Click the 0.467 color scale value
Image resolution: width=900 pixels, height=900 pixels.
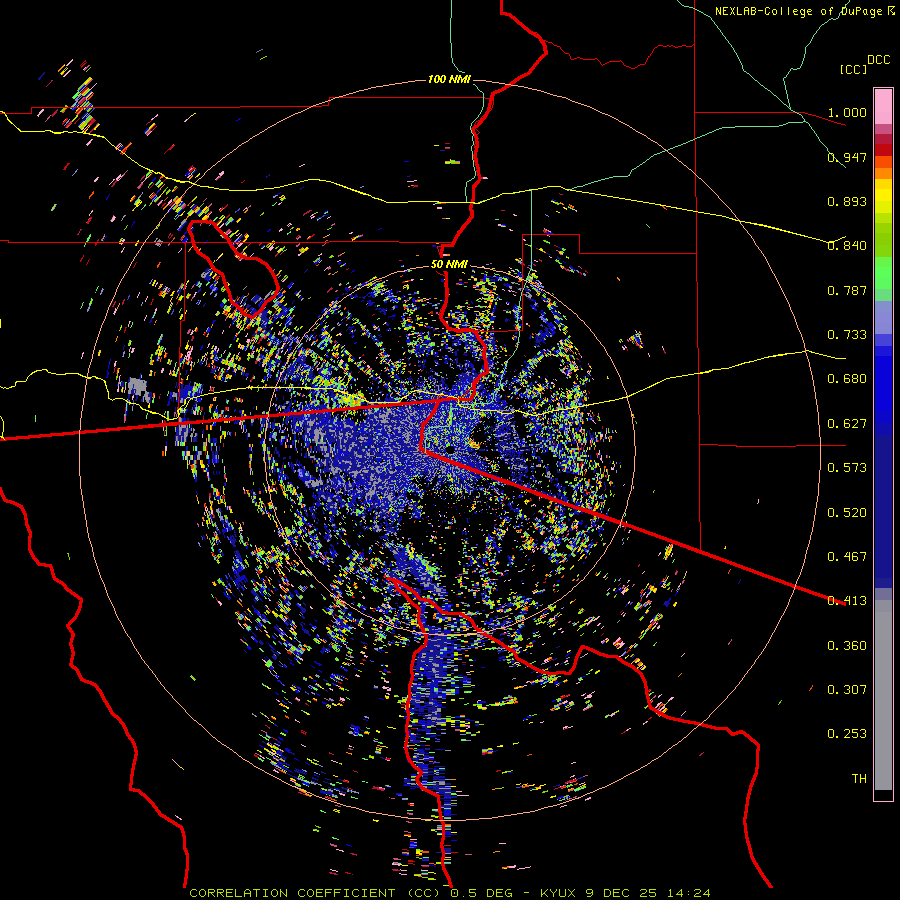point(847,557)
